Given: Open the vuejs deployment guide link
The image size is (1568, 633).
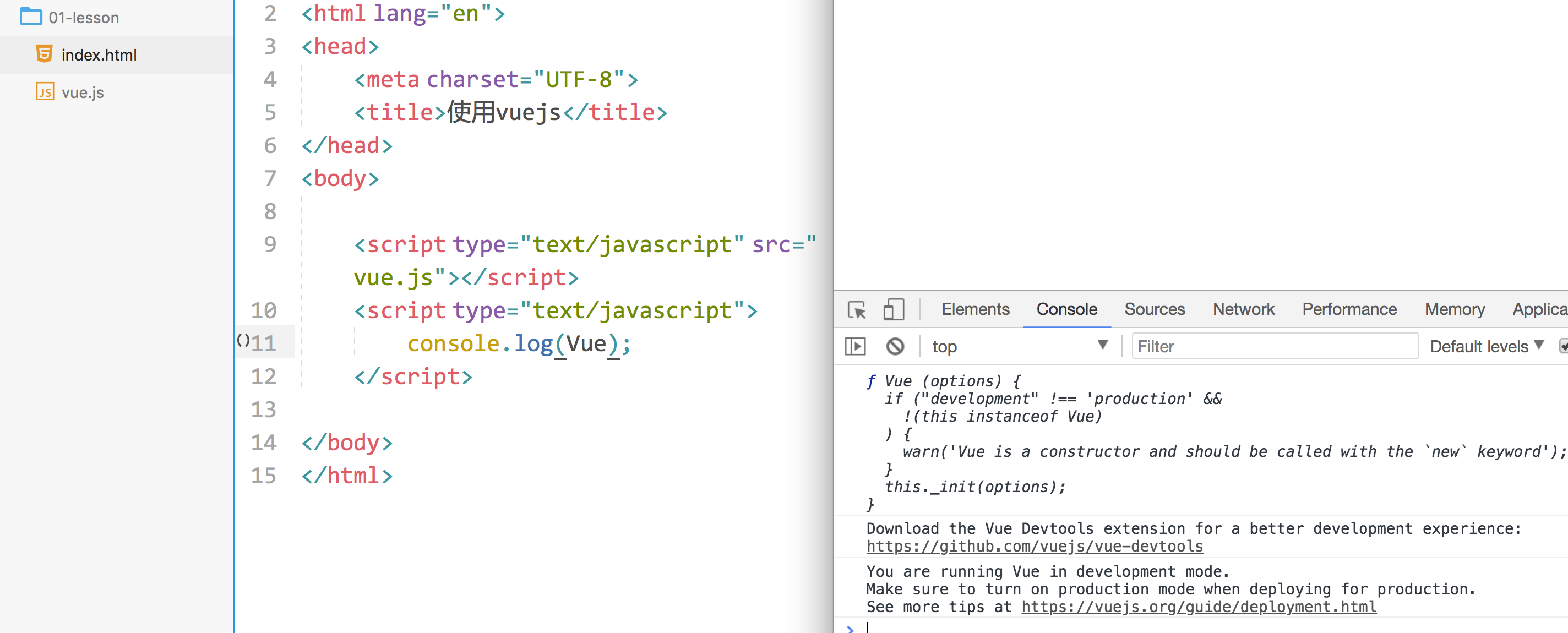Looking at the screenshot, I should coord(1199,607).
